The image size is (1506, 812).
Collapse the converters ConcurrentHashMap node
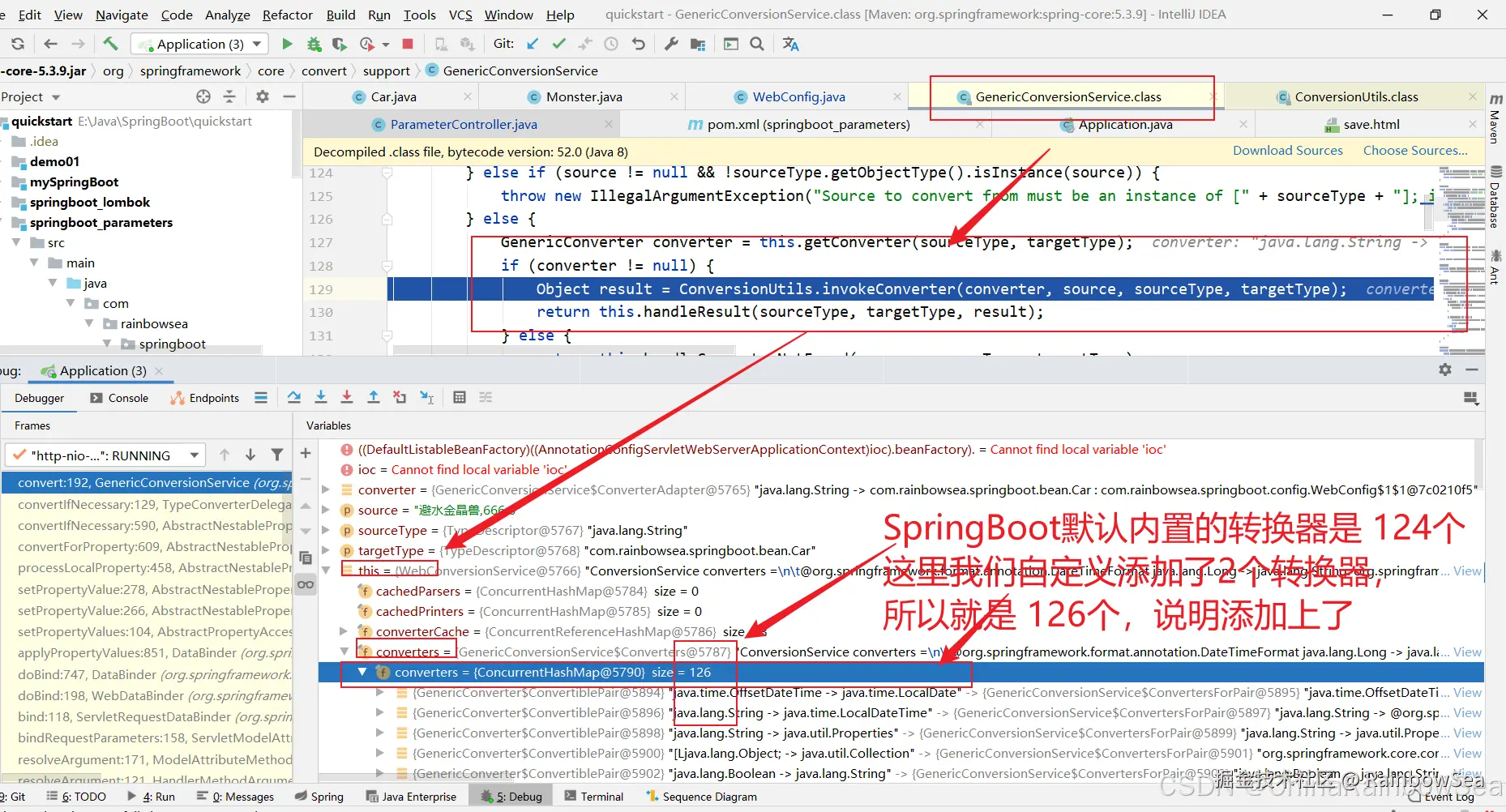pyautogui.click(x=362, y=672)
